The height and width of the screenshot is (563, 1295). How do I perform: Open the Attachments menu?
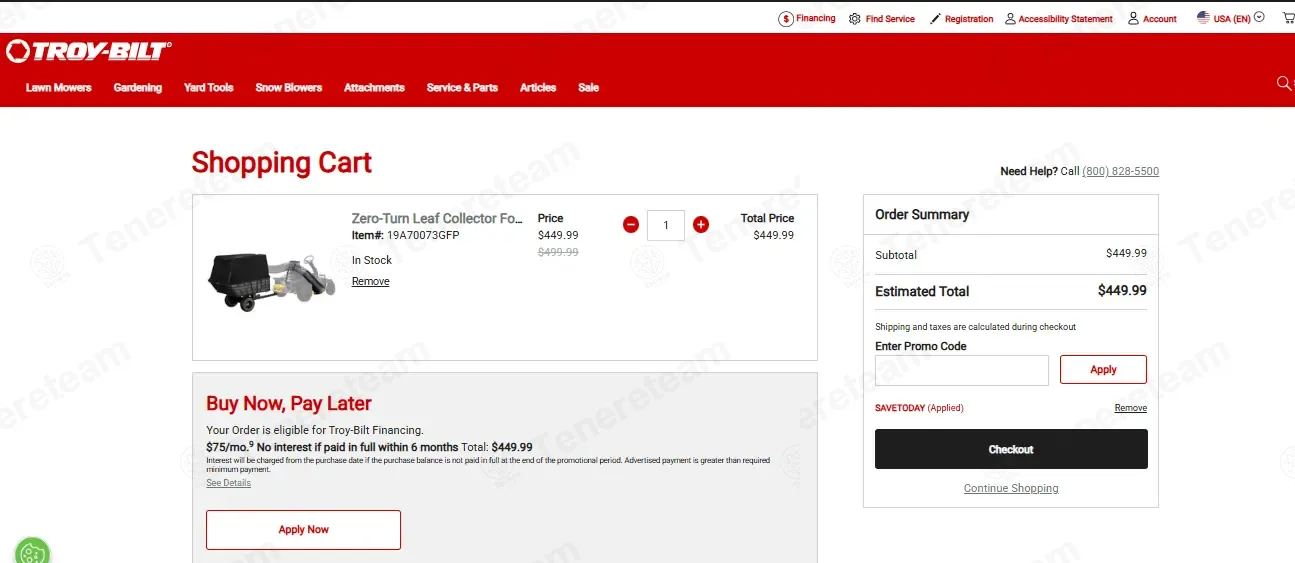374,88
